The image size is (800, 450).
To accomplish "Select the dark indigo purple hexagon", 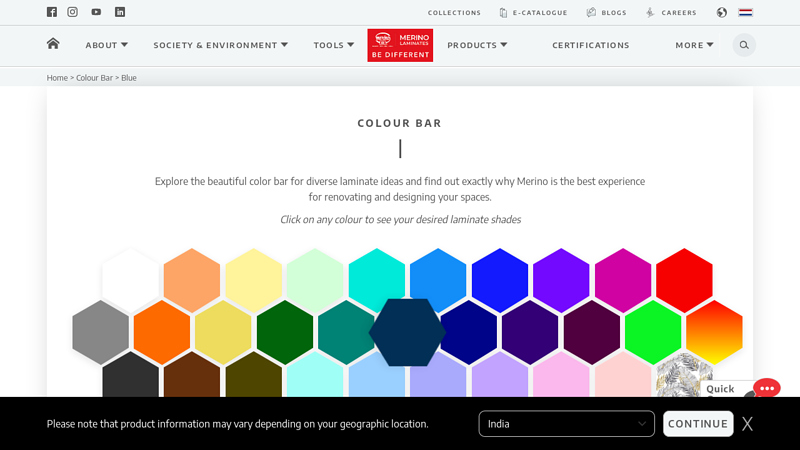I will tap(530, 332).
